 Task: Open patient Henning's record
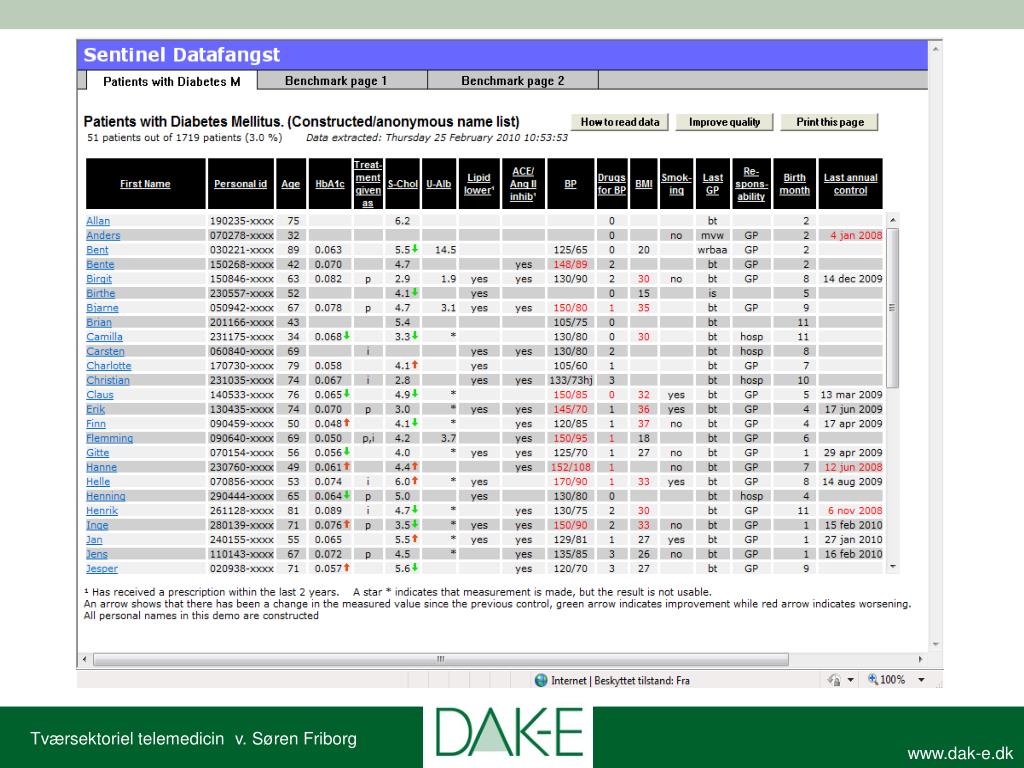coord(106,496)
